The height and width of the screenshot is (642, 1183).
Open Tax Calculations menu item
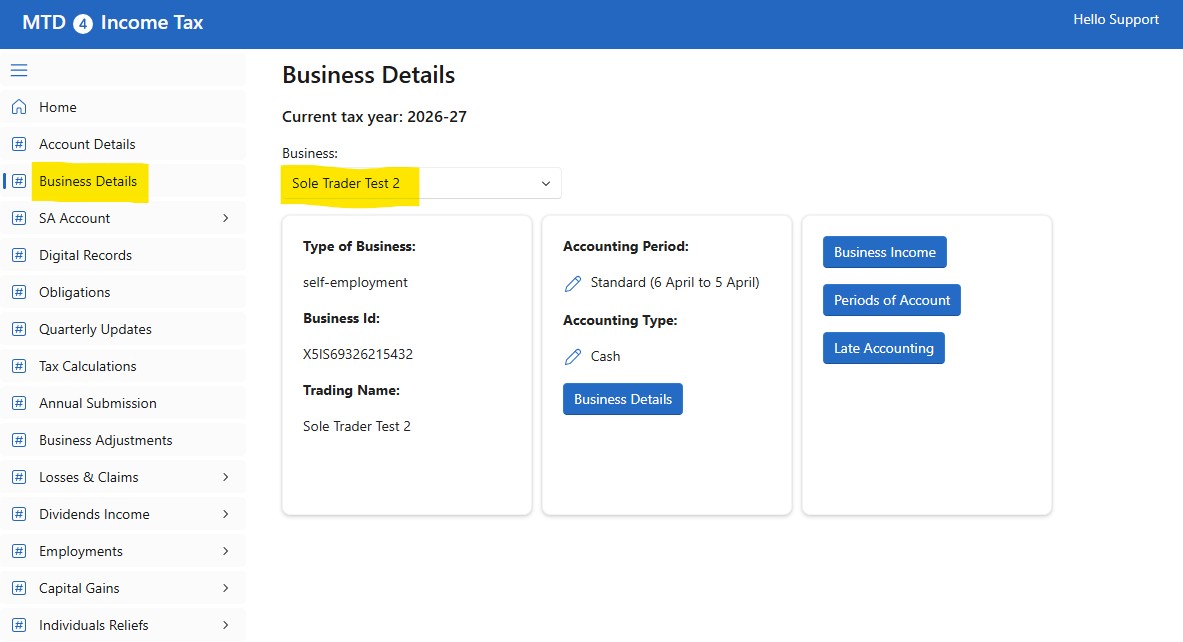point(123,366)
